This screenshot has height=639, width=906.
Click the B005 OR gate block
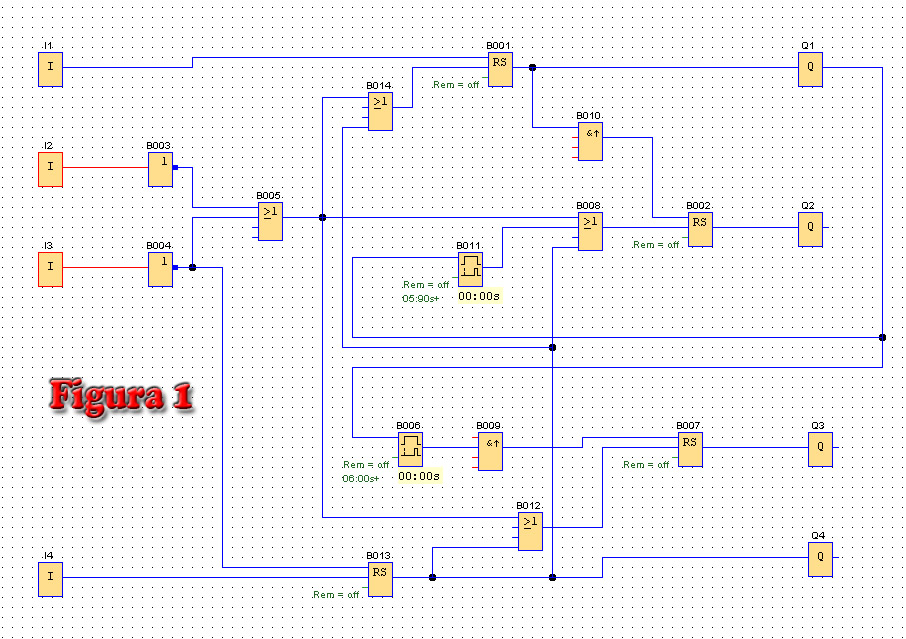[270, 221]
